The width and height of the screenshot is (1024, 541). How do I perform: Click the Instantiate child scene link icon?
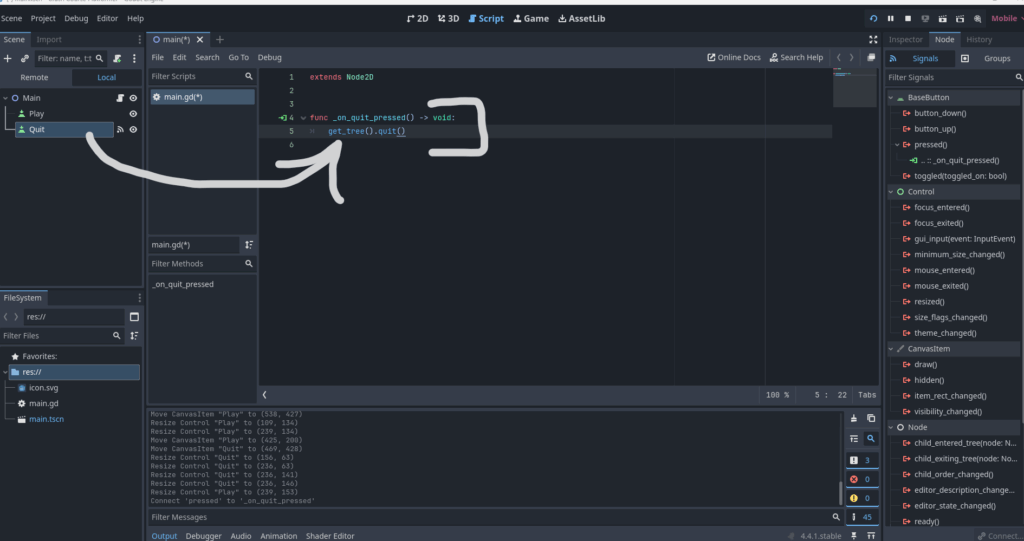click(x=25, y=59)
